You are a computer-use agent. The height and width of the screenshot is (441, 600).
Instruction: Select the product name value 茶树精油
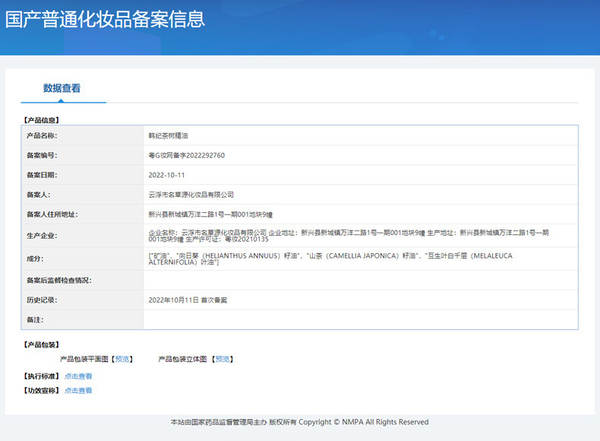tap(168, 136)
